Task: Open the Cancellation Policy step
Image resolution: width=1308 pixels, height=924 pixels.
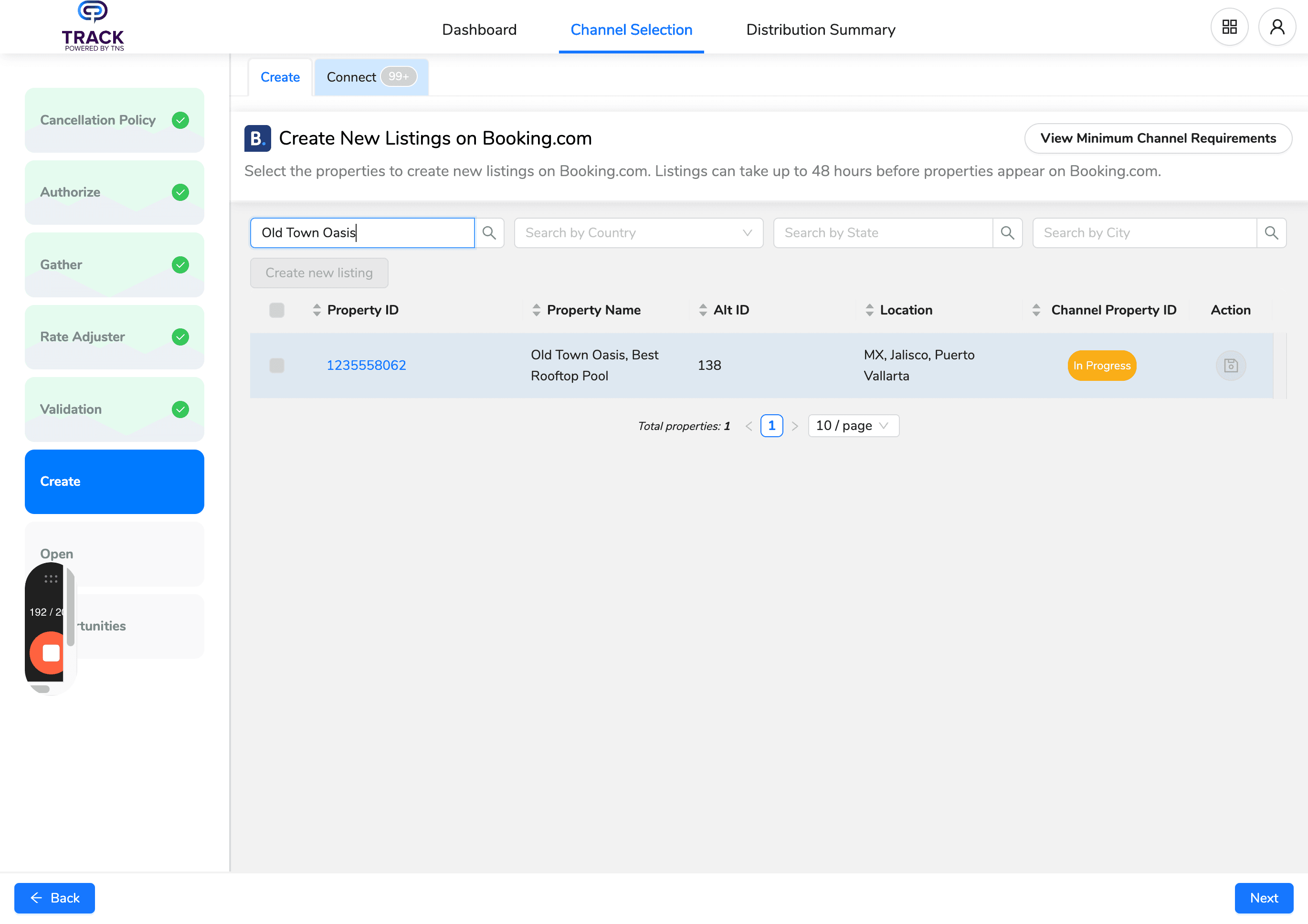Action: pos(115,120)
